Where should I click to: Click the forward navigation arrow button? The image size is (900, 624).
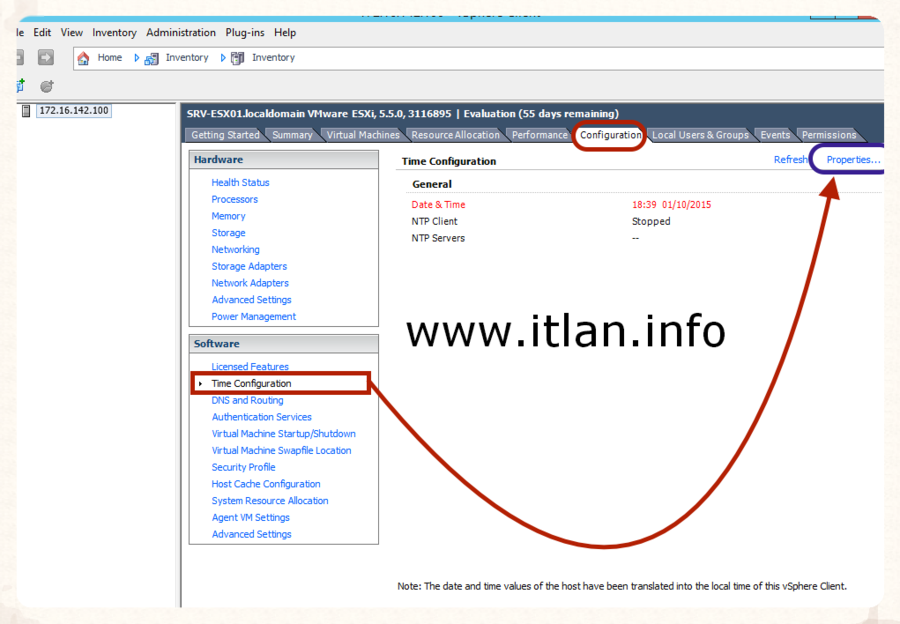45,58
